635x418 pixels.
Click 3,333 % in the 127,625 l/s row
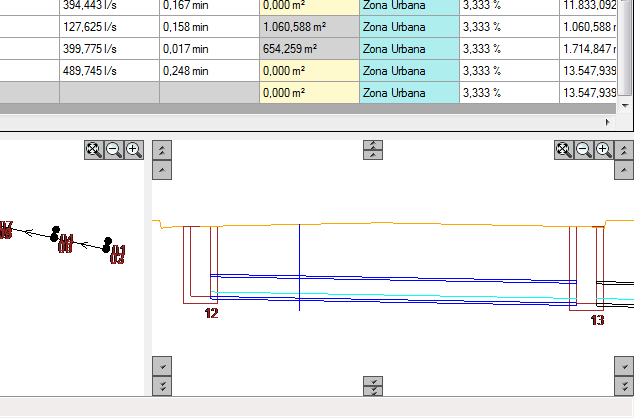[509, 27]
